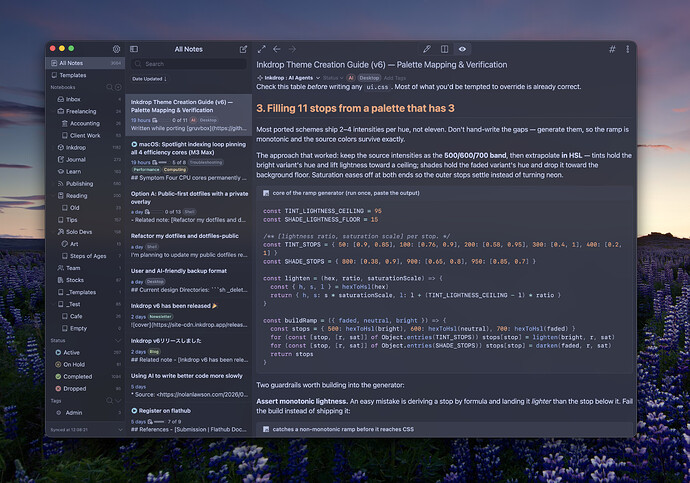
Task: Open the Art sub-notebook
Action: 85,244
